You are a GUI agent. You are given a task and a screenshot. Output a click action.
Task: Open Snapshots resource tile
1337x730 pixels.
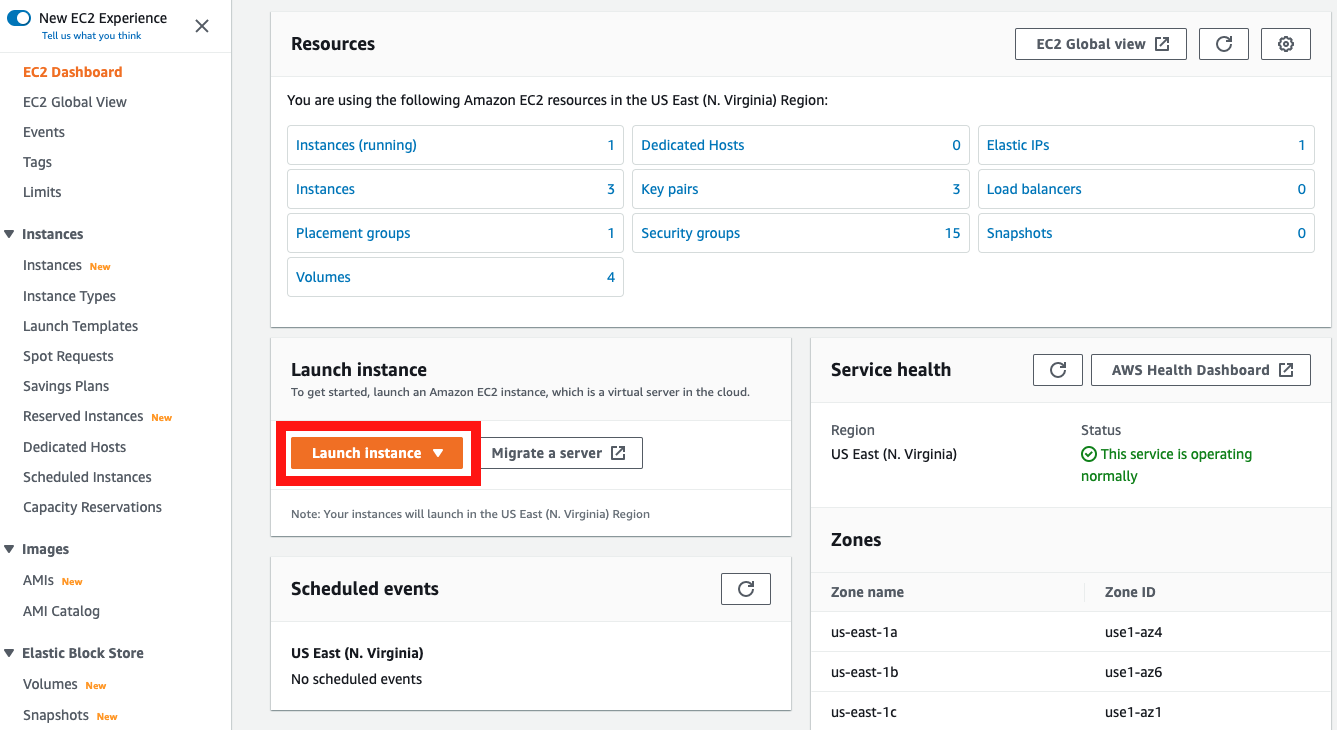tap(1146, 233)
